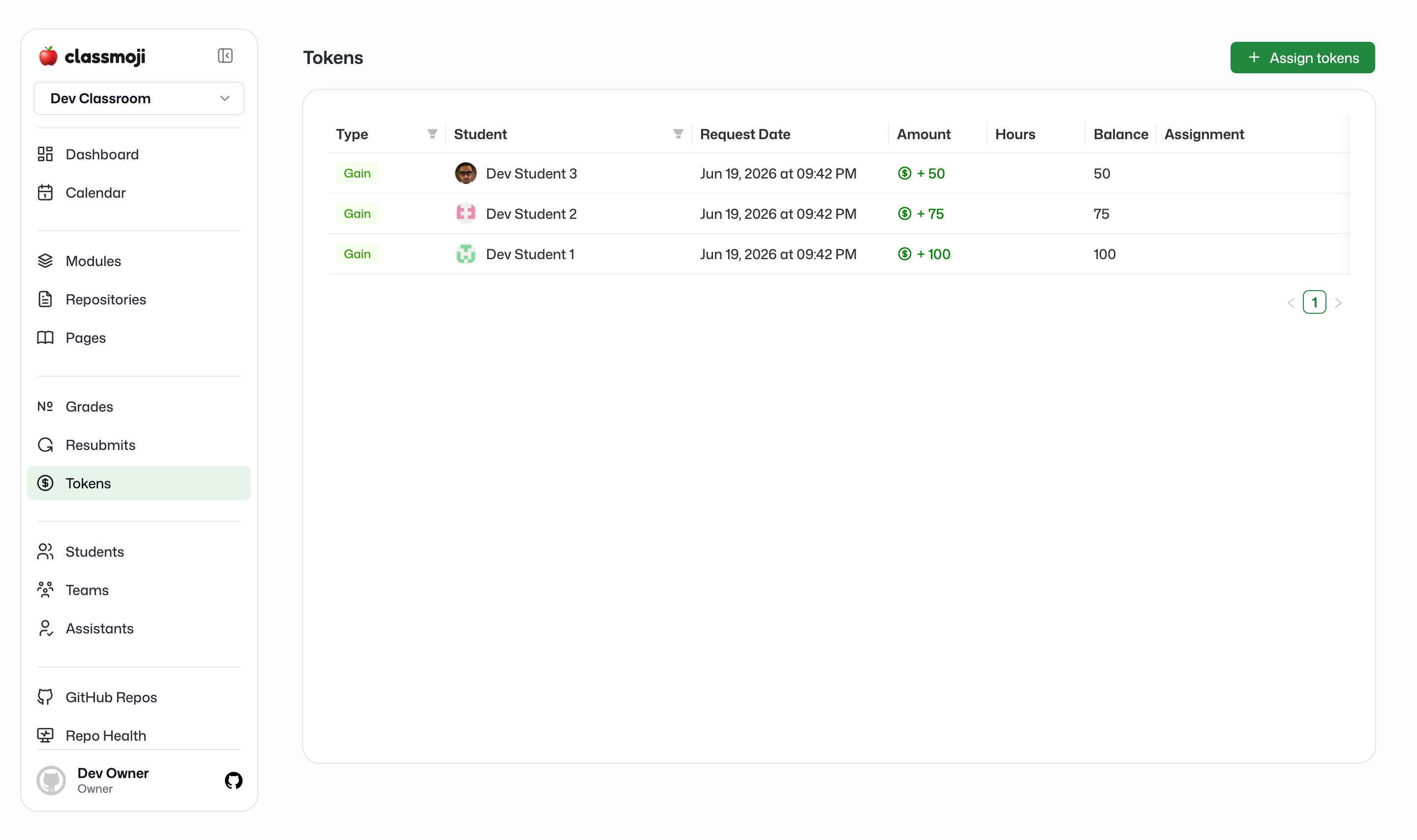Viewport: 1417px width, 840px height.
Task: Click request date of Dev Student 3
Action: pyautogui.click(x=778, y=174)
